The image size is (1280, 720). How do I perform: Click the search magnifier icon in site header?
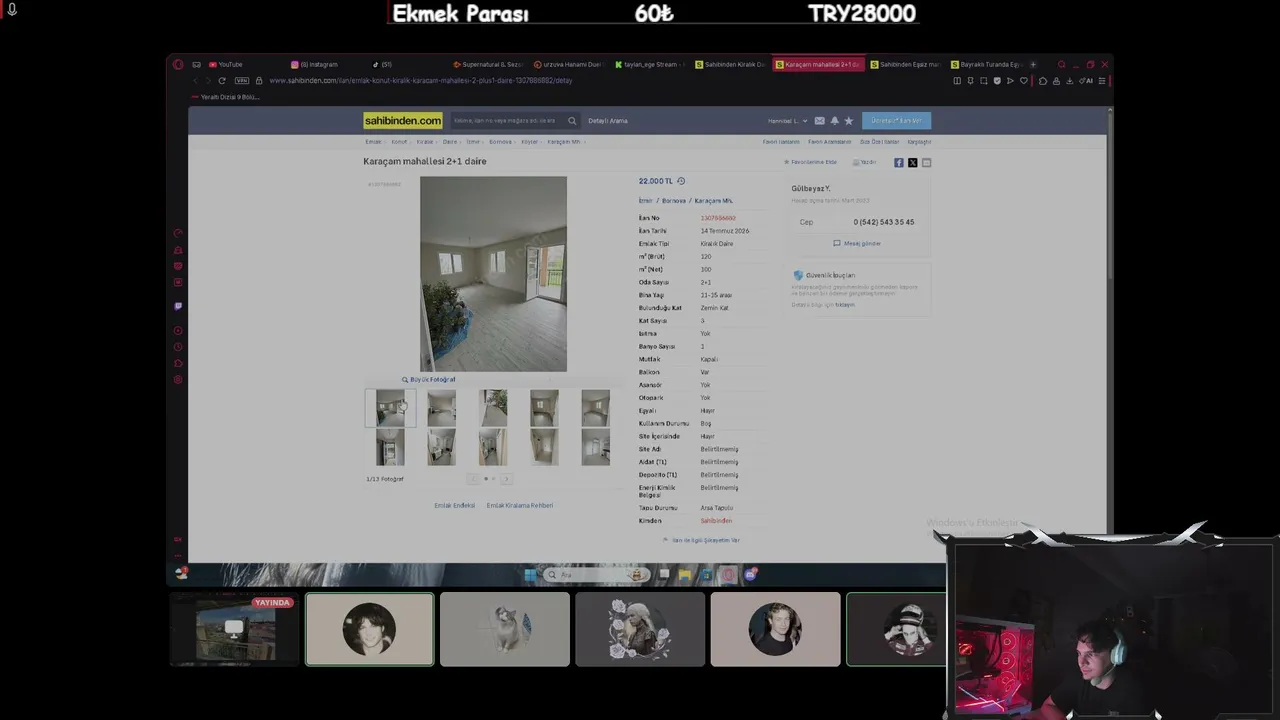572,121
